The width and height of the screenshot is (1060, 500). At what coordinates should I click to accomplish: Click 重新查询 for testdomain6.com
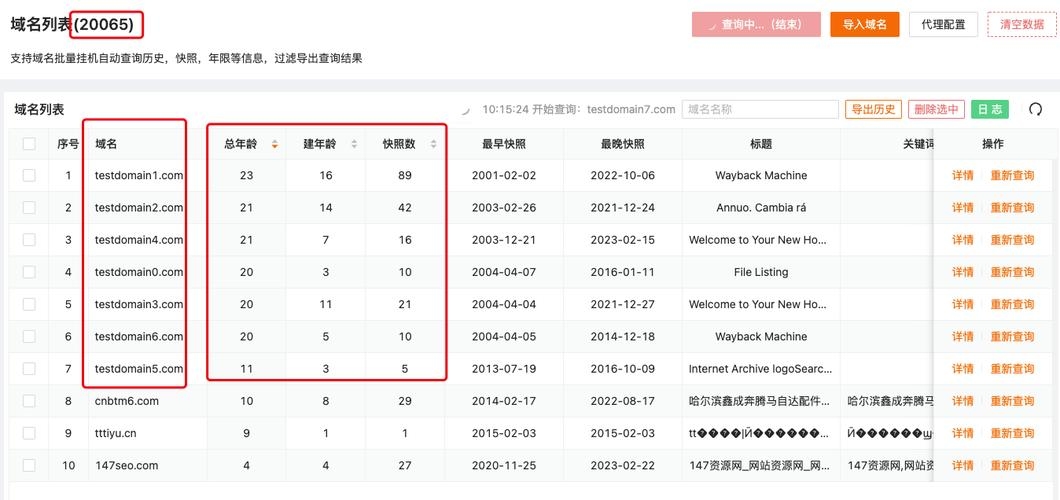click(x=1012, y=336)
